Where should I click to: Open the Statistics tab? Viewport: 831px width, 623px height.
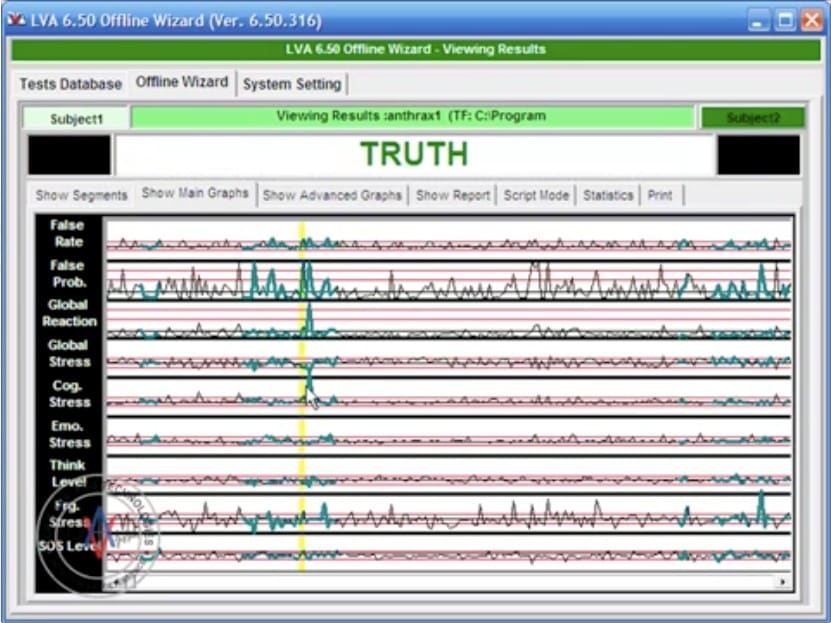608,195
